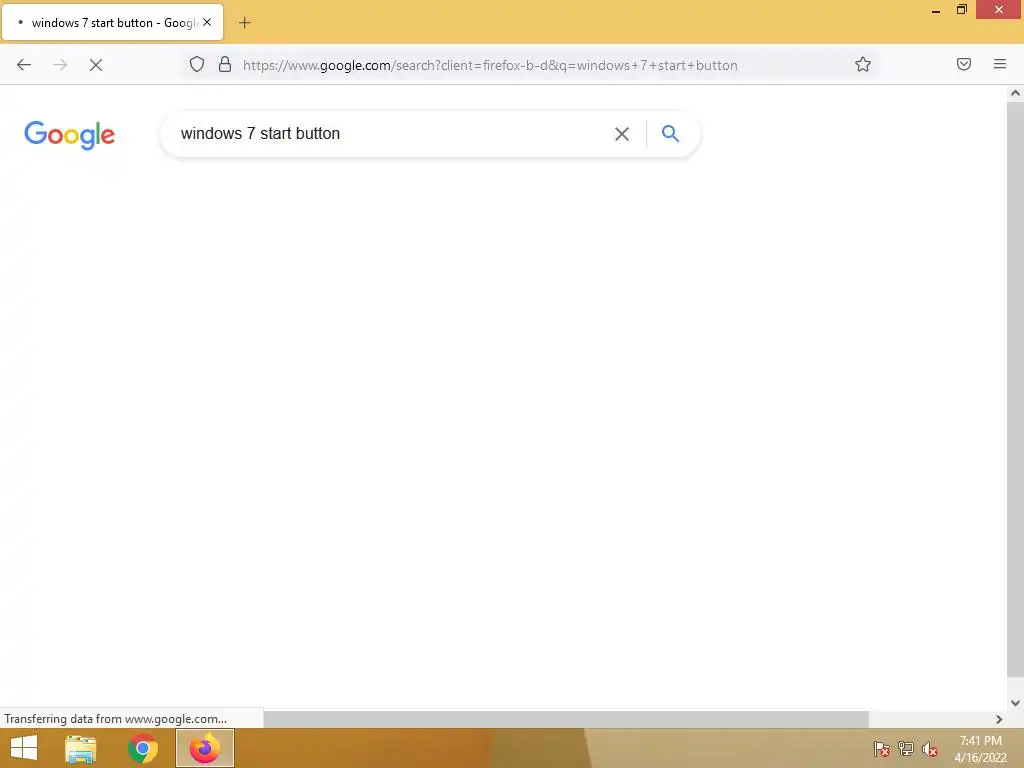Open the tracking protection shield

tap(197, 64)
